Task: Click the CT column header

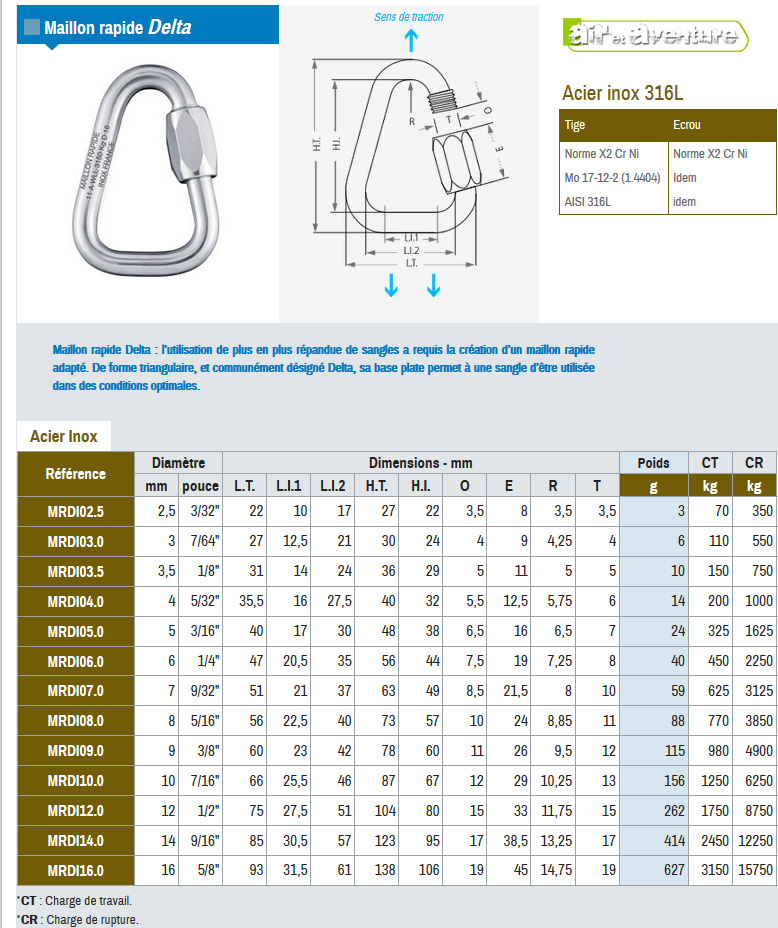Action: (x=710, y=463)
